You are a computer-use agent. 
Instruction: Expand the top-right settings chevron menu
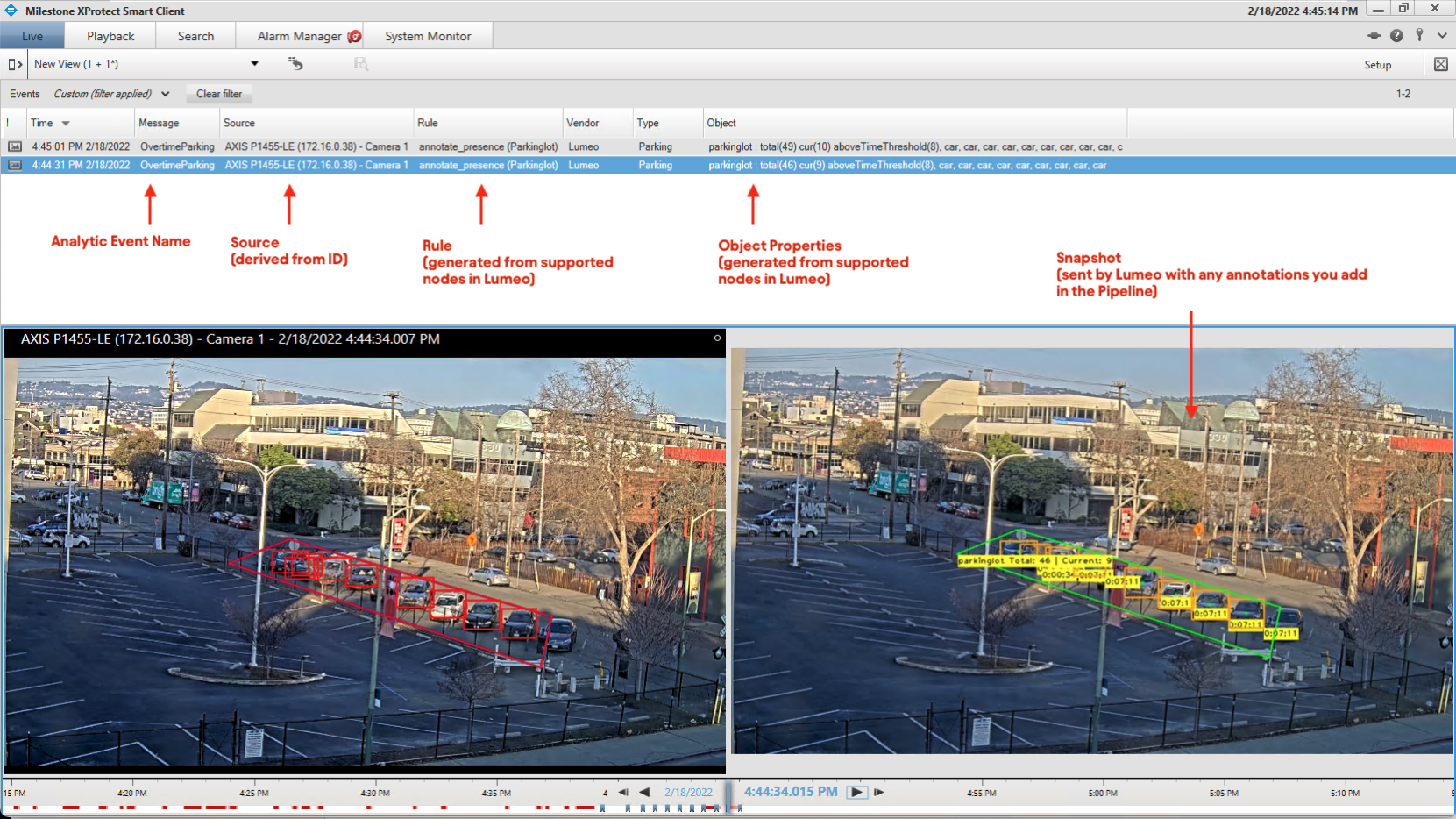pos(1442,36)
